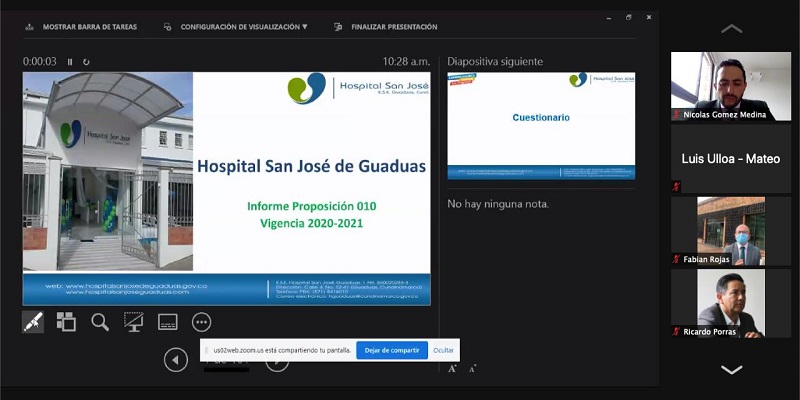Restore down the presenter view window
This screenshot has width=800, height=400.
pyautogui.click(x=629, y=17)
